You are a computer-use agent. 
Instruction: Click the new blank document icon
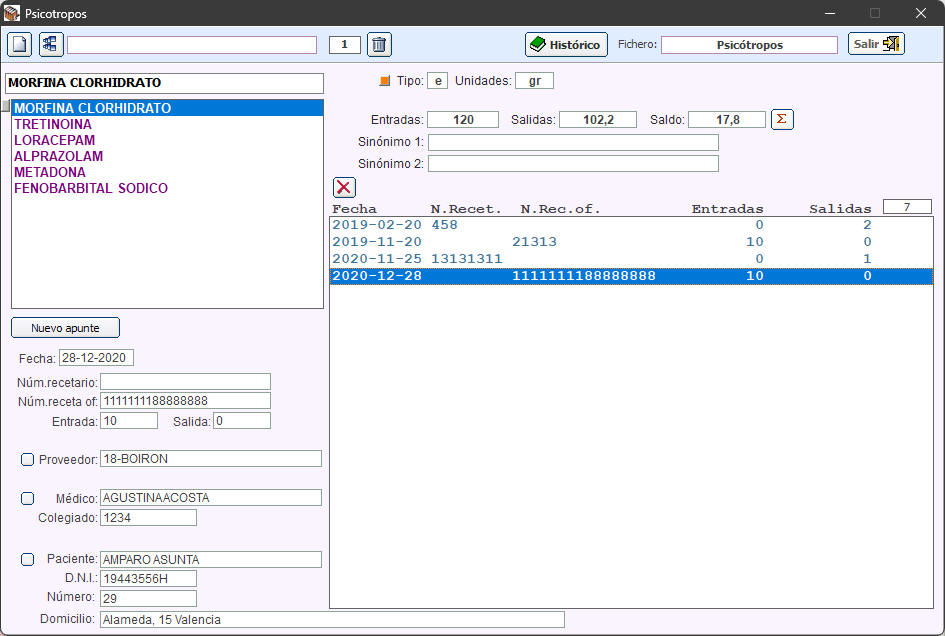pyautogui.click(x=20, y=45)
